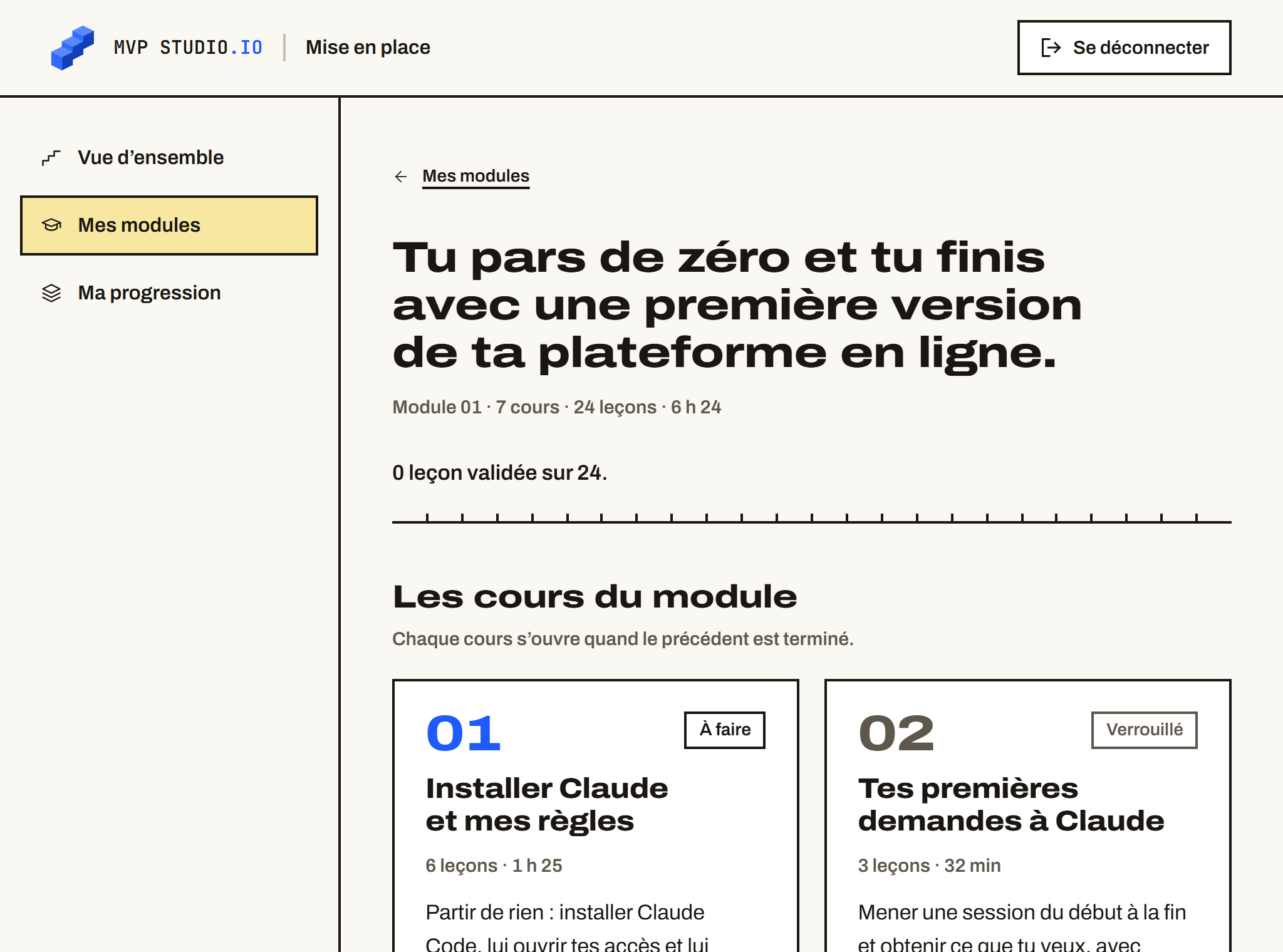Click 'Chaque cours s'ouvre quand le précédent' text
The height and width of the screenshot is (952, 1283).
pos(623,639)
